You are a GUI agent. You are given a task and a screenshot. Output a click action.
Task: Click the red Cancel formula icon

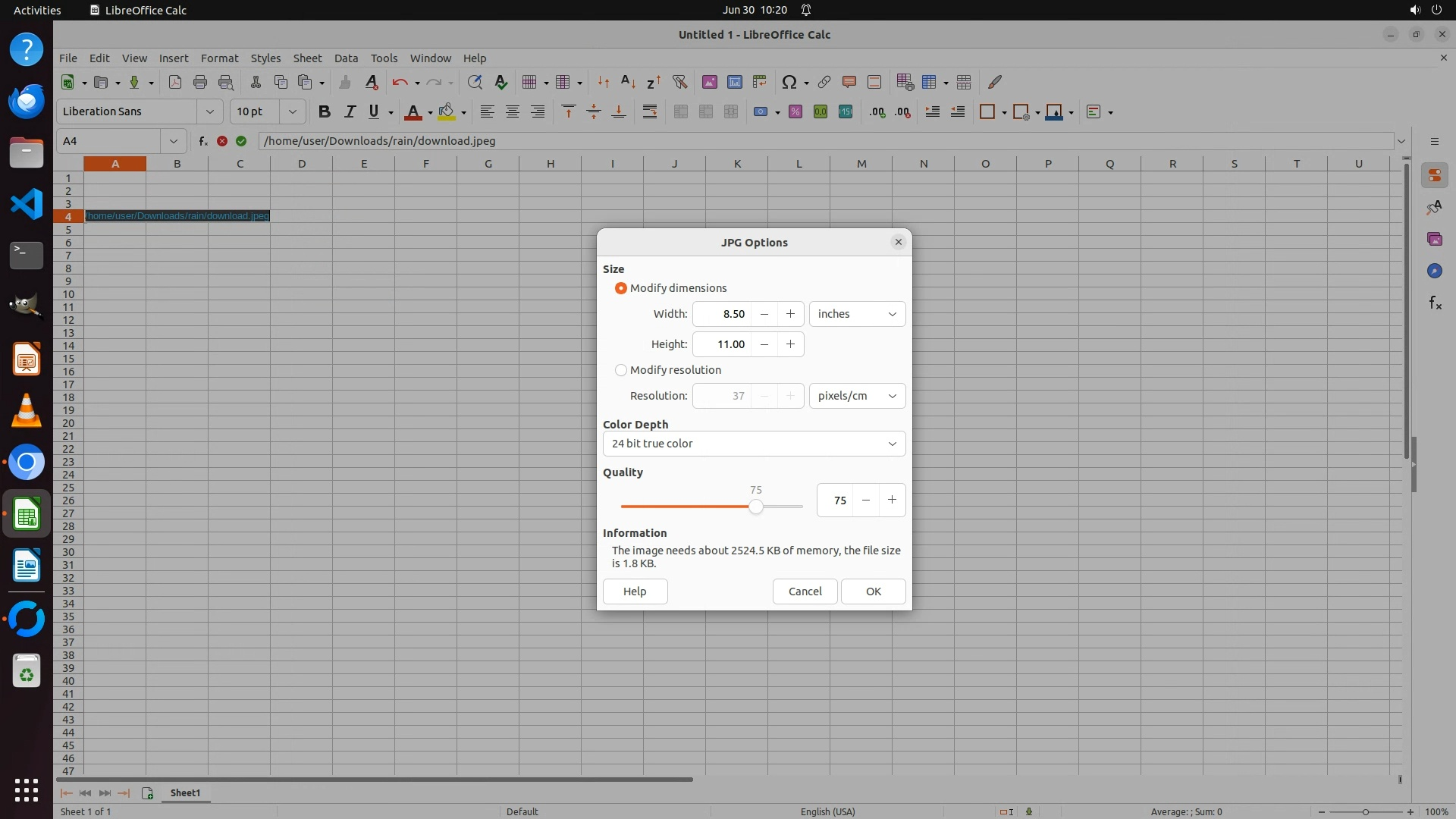[x=222, y=141]
